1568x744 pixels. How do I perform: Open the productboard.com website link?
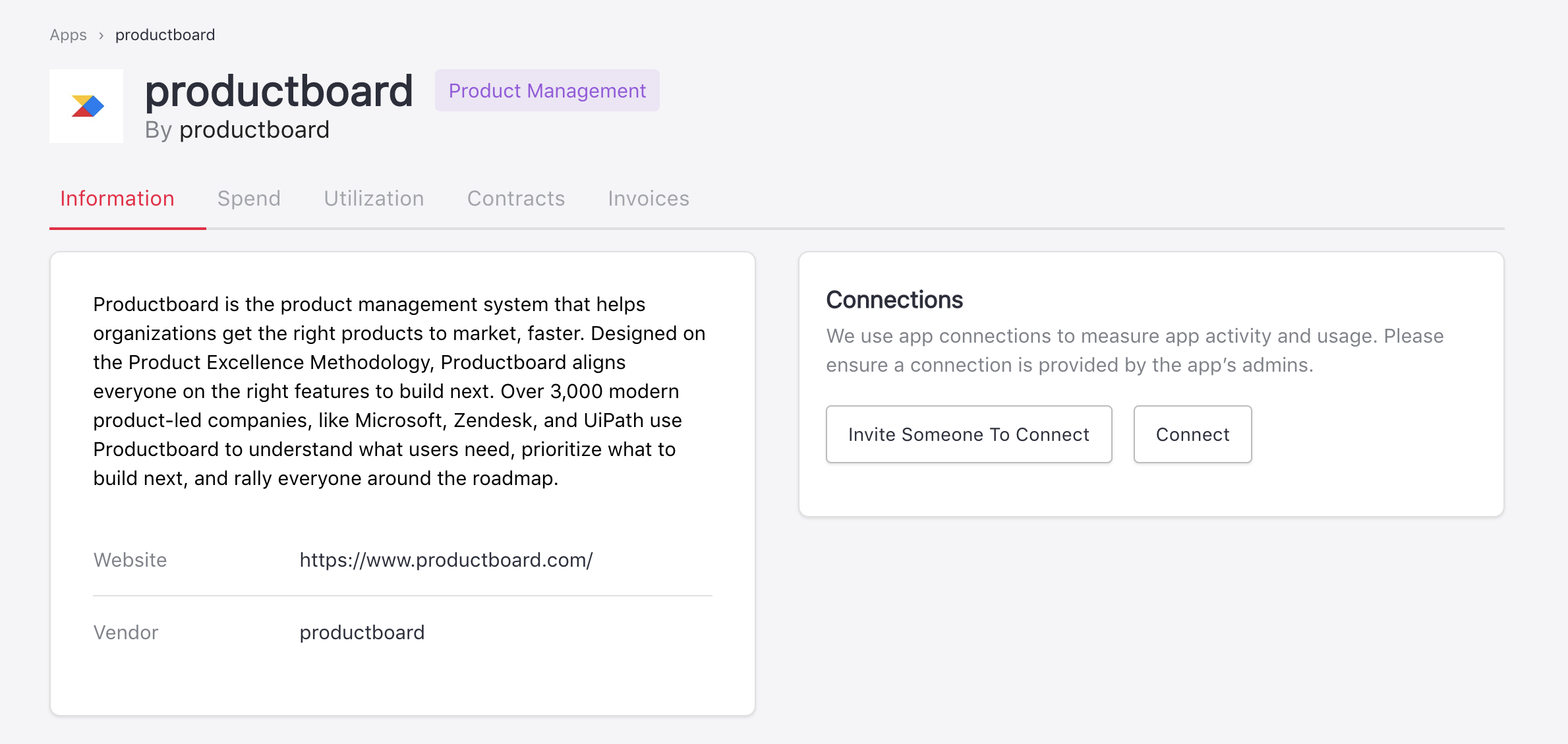pyautogui.click(x=446, y=559)
